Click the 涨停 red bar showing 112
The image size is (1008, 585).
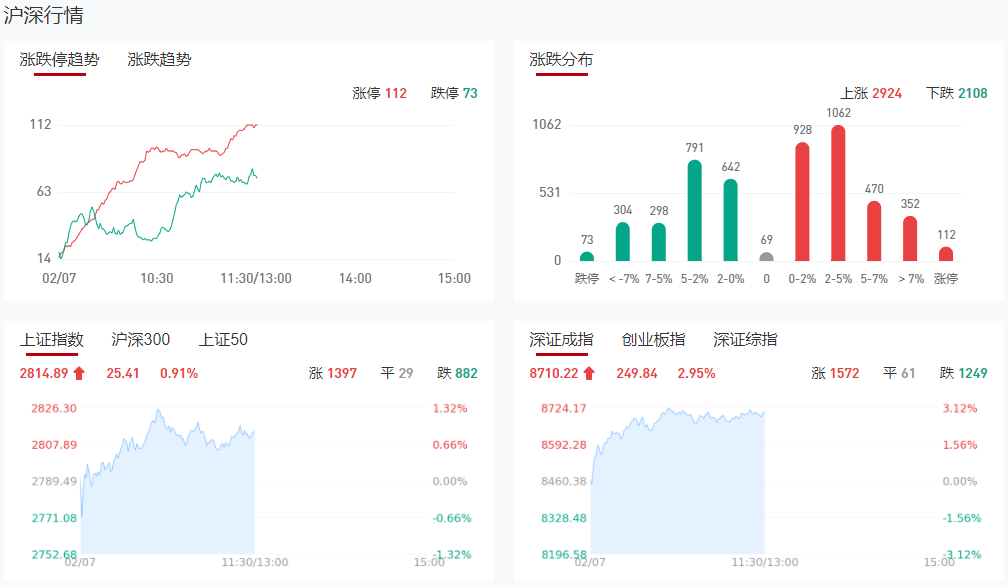pos(946,254)
